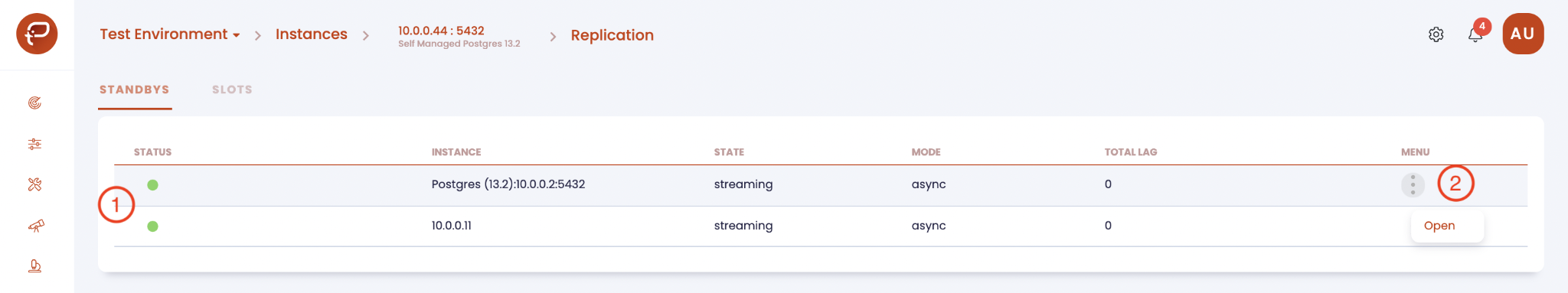The image size is (1568, 293).
Task: Click the TOTAL LAG column header
Action: (1131, 152)
